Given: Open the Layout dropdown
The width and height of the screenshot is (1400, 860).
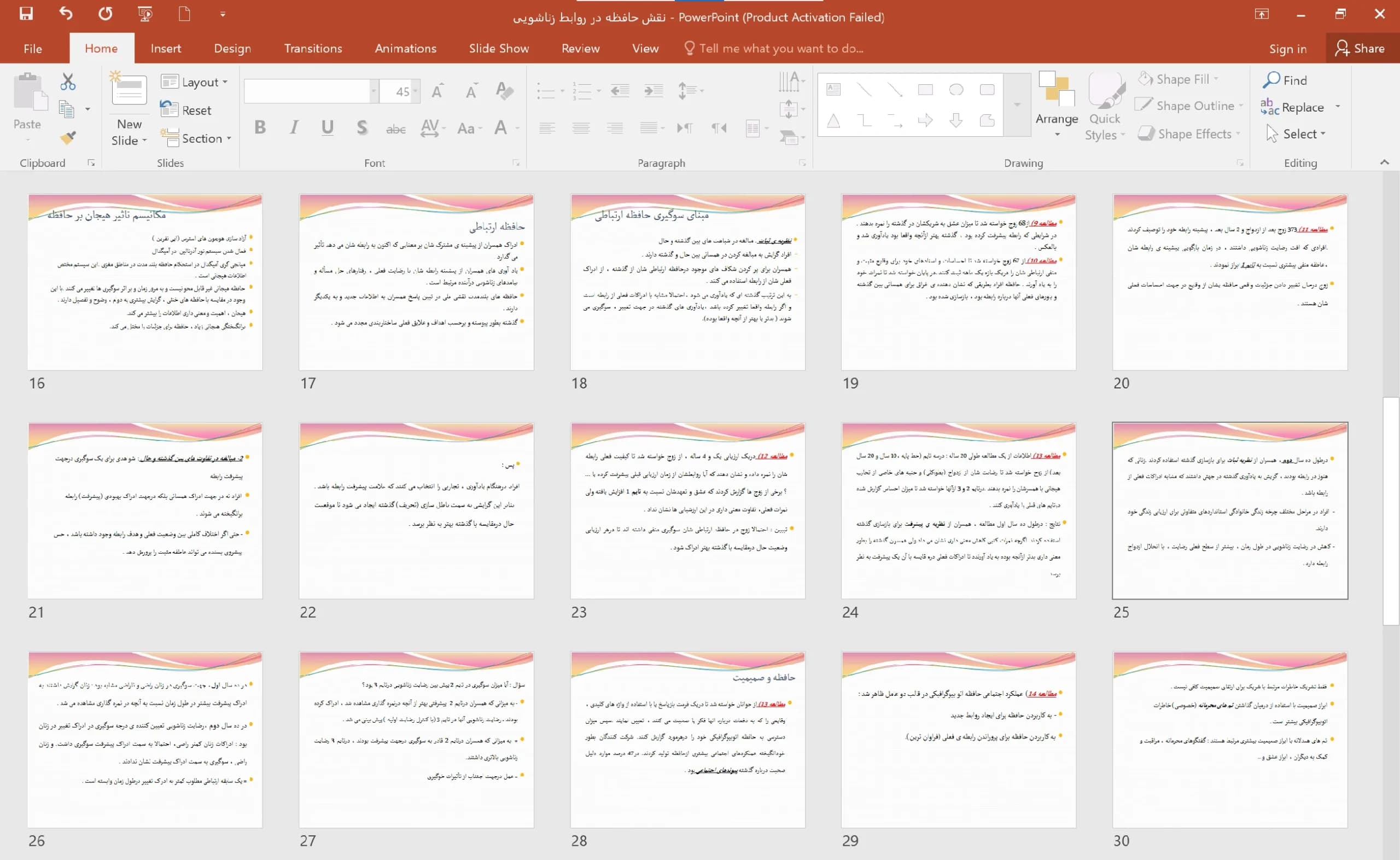Looking at the screenshot, I should 194,82.
